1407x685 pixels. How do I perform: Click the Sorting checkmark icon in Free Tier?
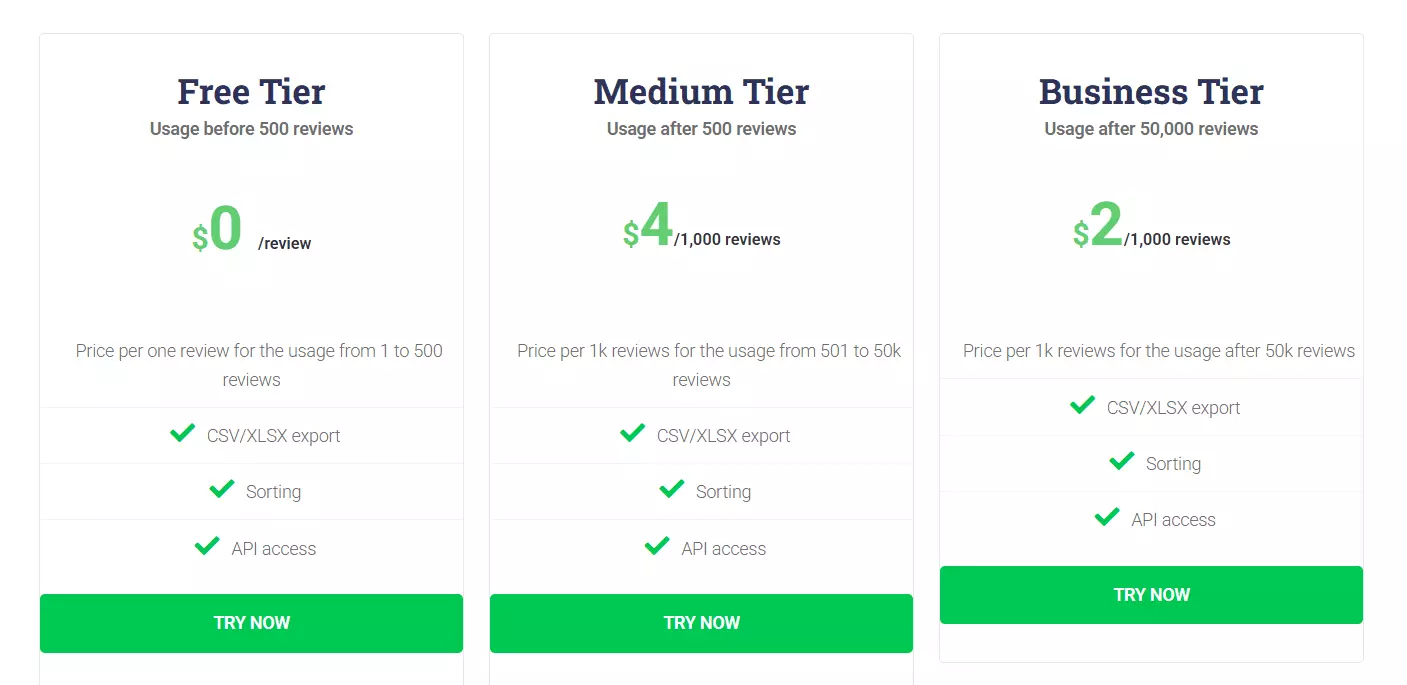(221, 489)
